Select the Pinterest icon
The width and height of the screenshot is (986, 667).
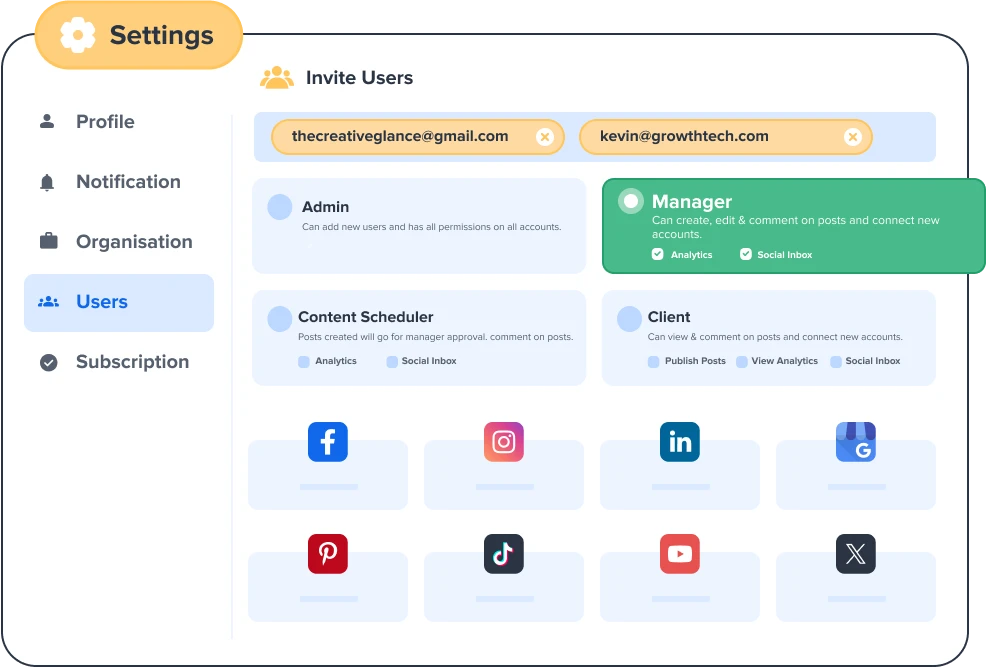click(327, 553)
